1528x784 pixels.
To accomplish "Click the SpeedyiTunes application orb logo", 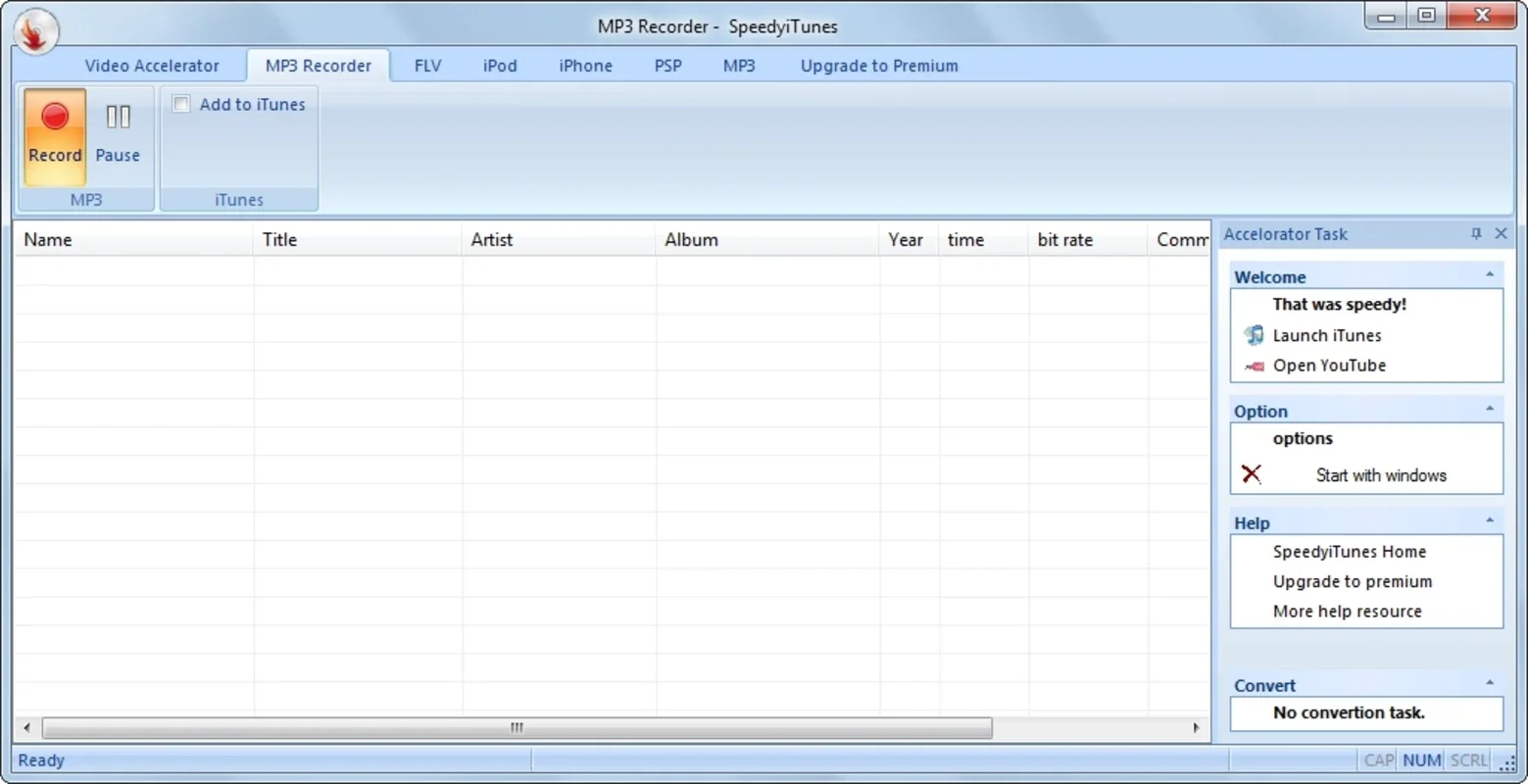I will tap(35, 30).
